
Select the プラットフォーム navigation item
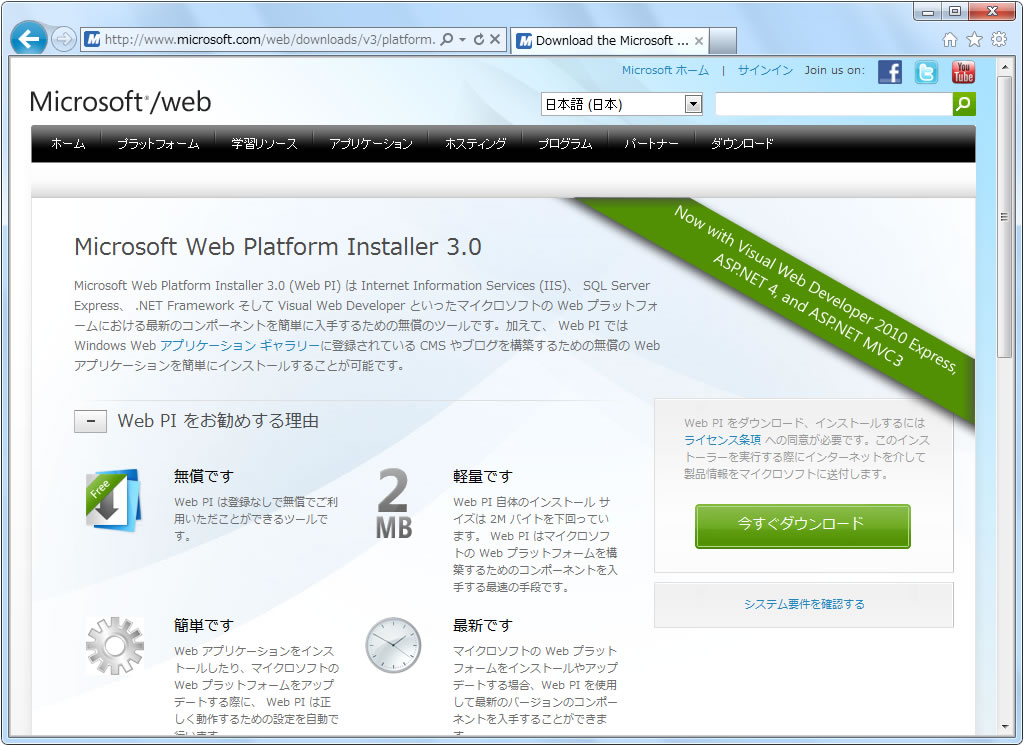(x=158, y=144)
